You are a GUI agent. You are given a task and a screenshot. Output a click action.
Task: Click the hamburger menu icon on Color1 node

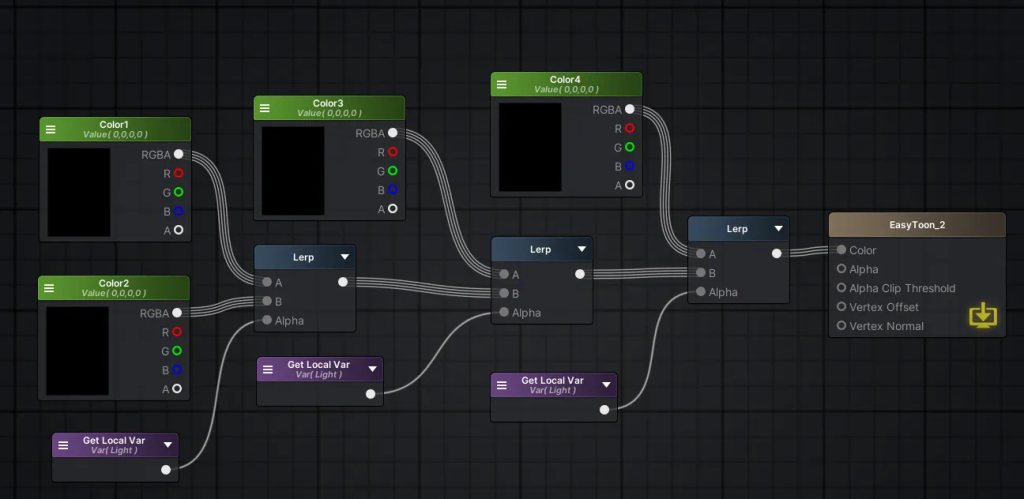[x=52, y=129]
